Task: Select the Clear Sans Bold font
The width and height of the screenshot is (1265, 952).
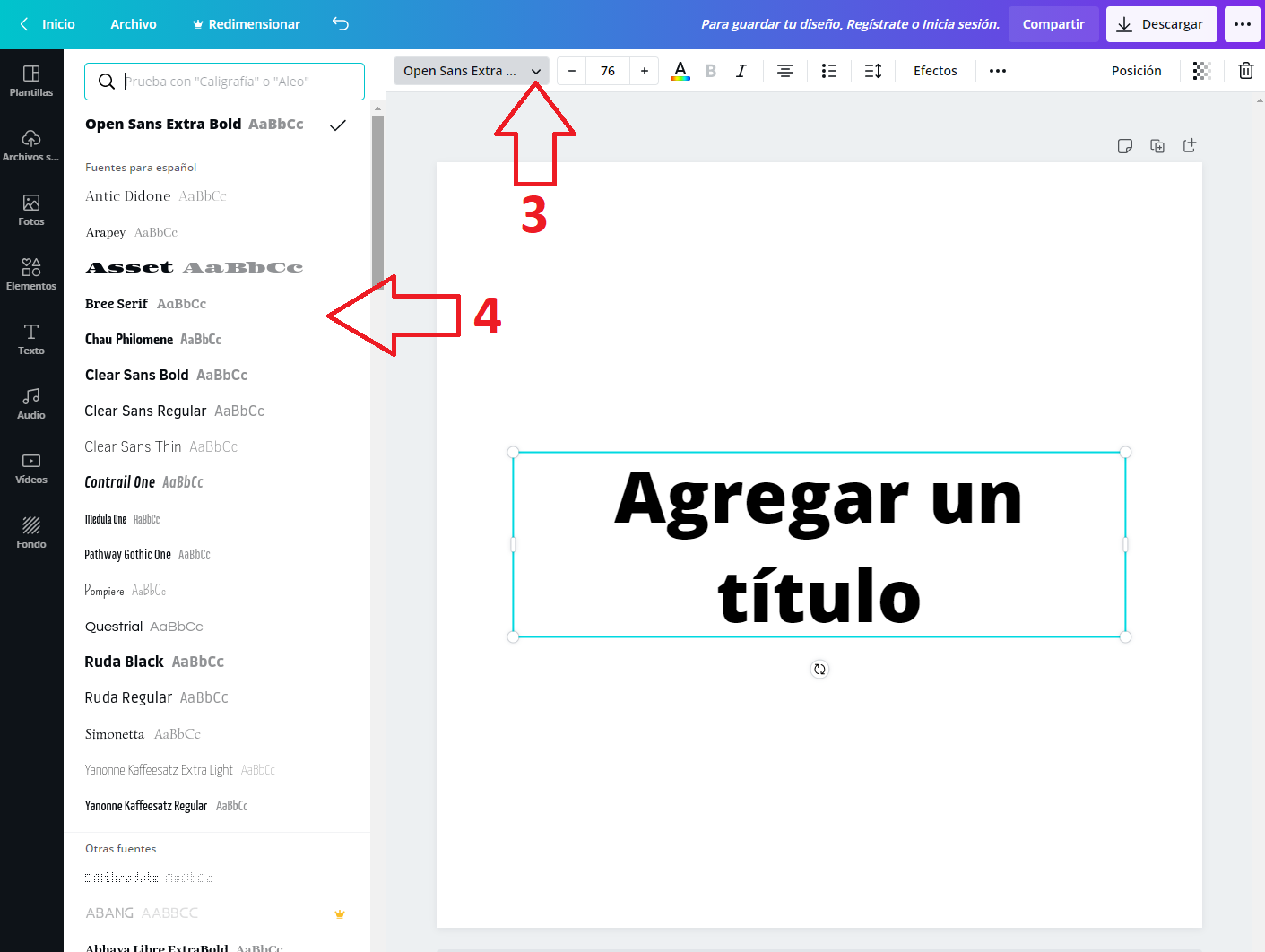Action: 217,376
